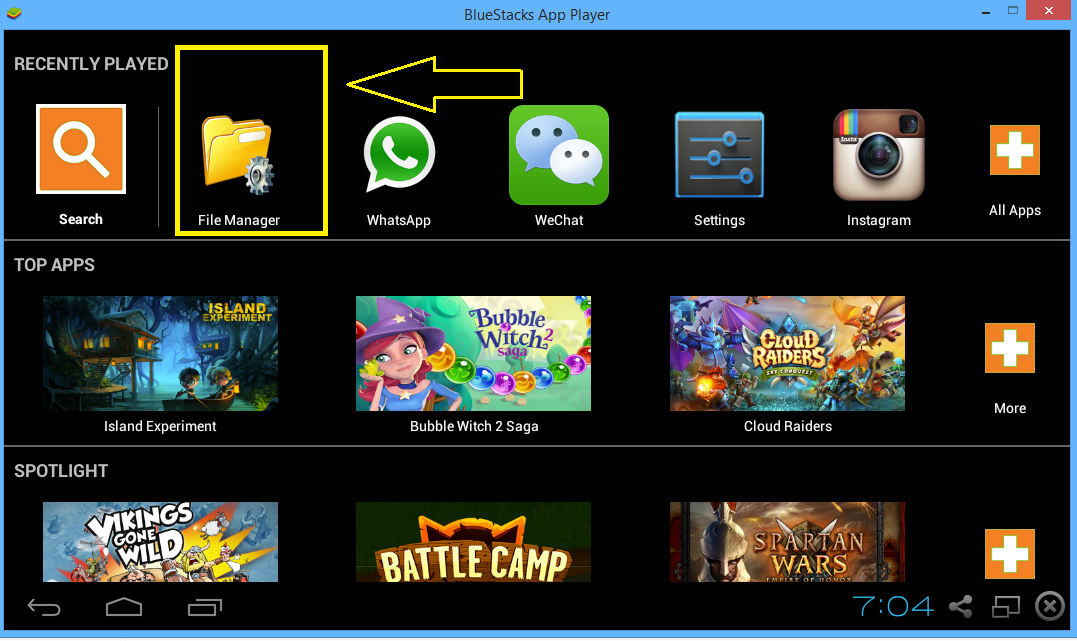The width and height of the screenshot is (1077, 641).
Task: Launch the Instagram camera icon
Action: pyautogui.click(x=878, y=155)
